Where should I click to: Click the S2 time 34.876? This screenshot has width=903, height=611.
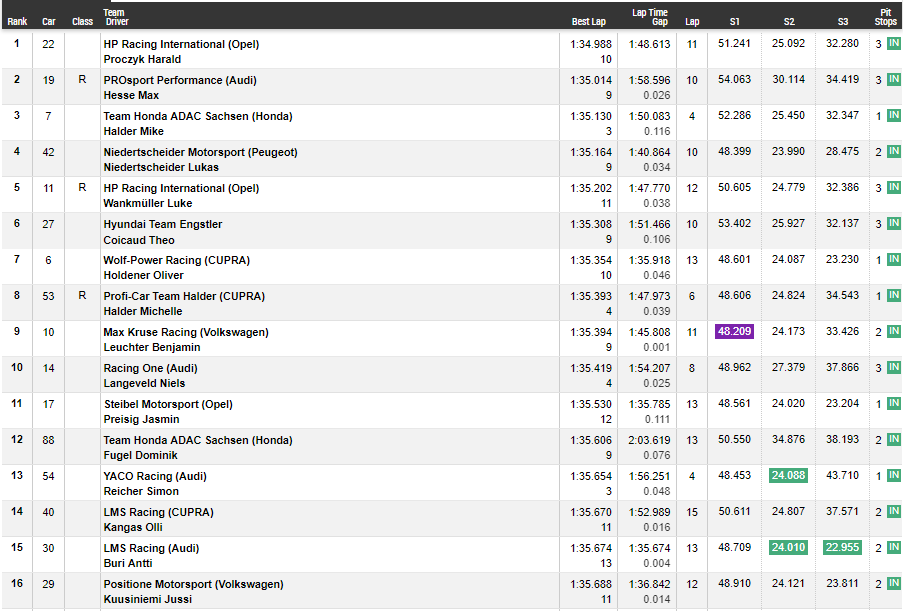point(788,439)
